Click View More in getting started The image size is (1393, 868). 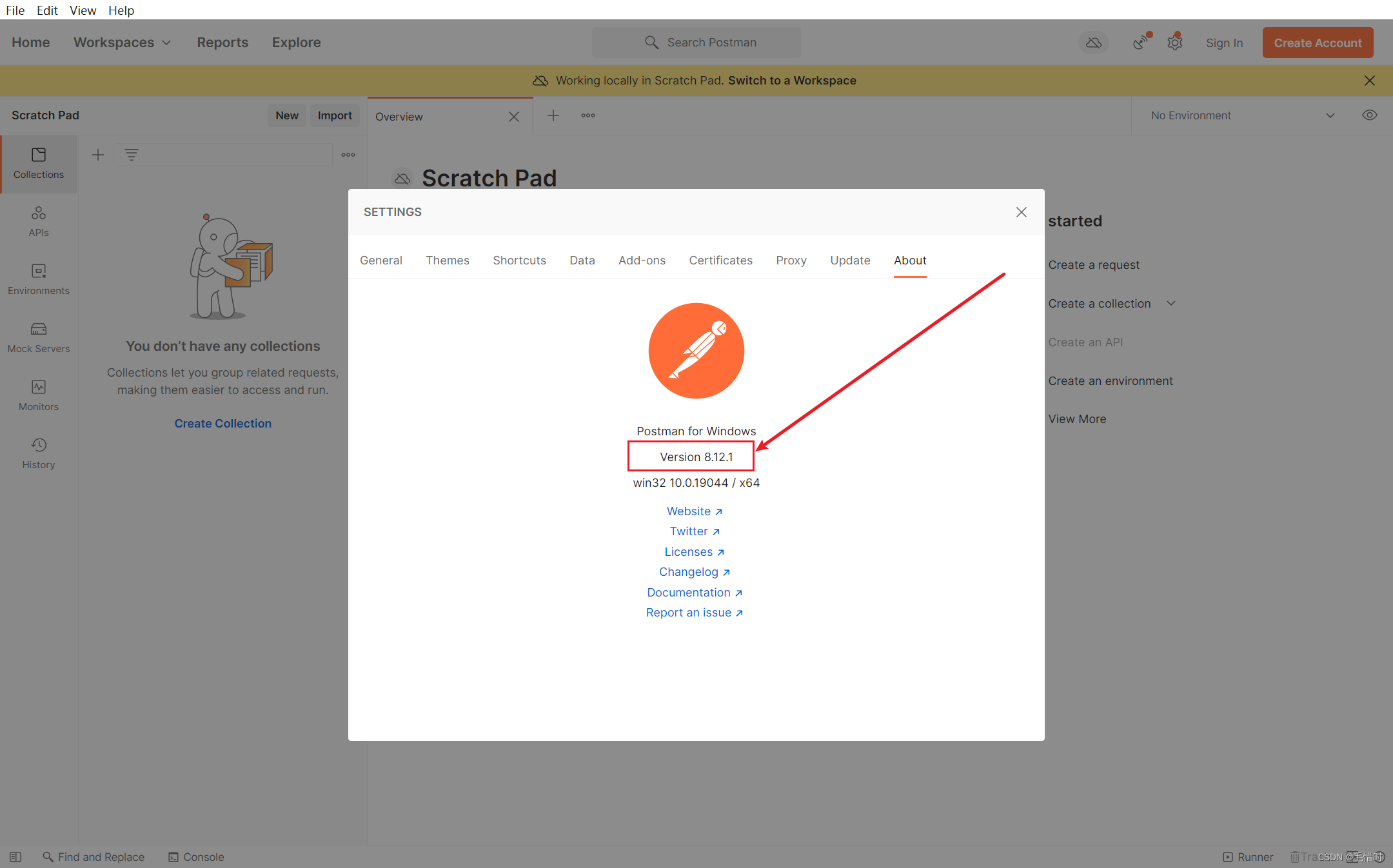(1077, 419)
